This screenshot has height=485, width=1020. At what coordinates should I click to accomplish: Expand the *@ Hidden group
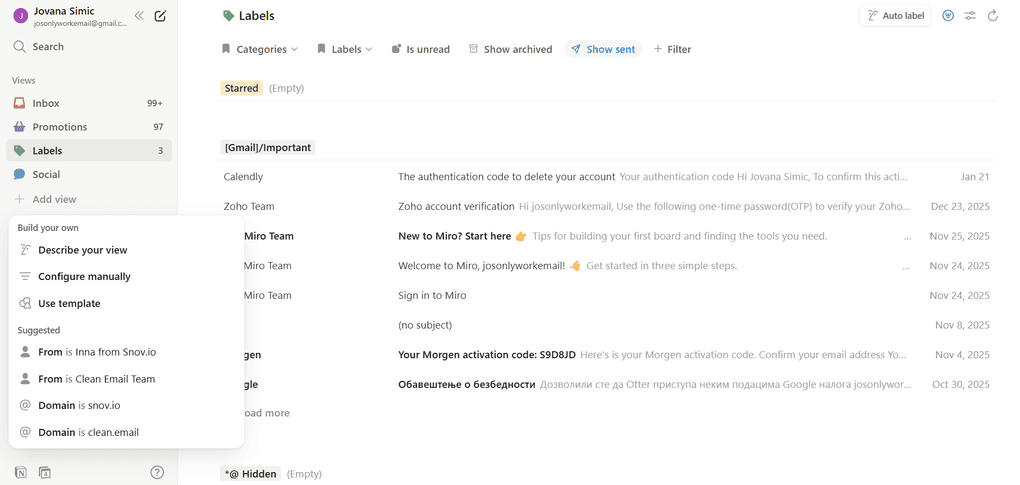[x=250, y=474]
